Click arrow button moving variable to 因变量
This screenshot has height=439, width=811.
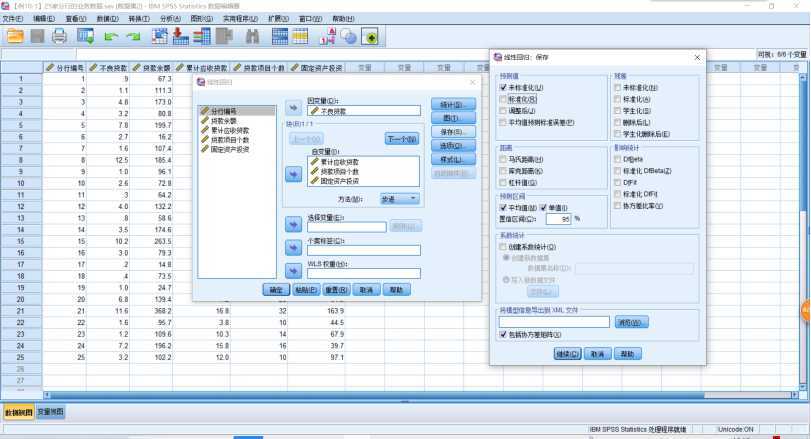coord(293,108)
